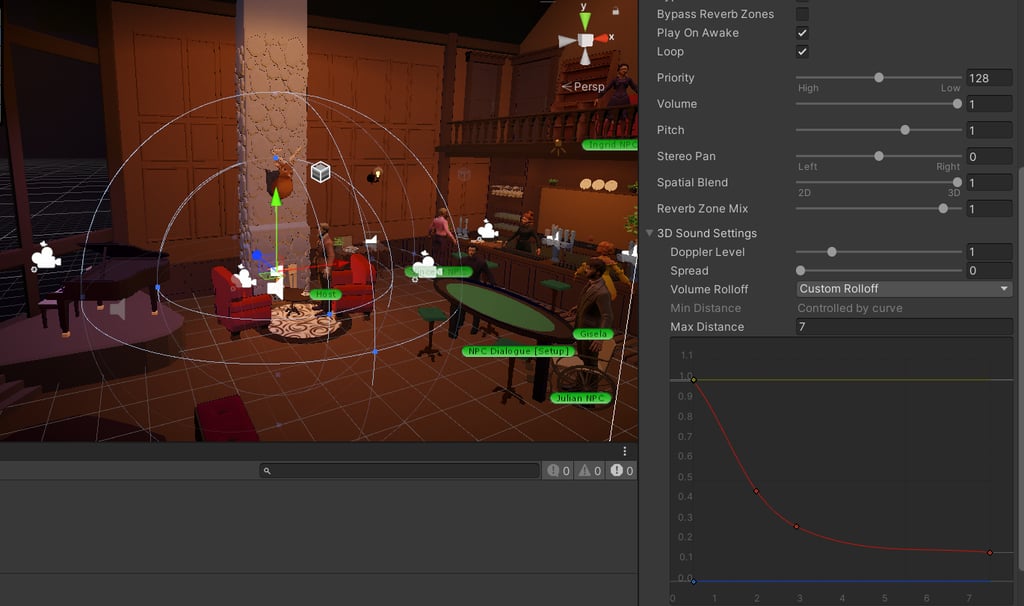The image size is (1024, 606).
Task: Click the Spatial Blend value field
Action: (x=989, y=182)
